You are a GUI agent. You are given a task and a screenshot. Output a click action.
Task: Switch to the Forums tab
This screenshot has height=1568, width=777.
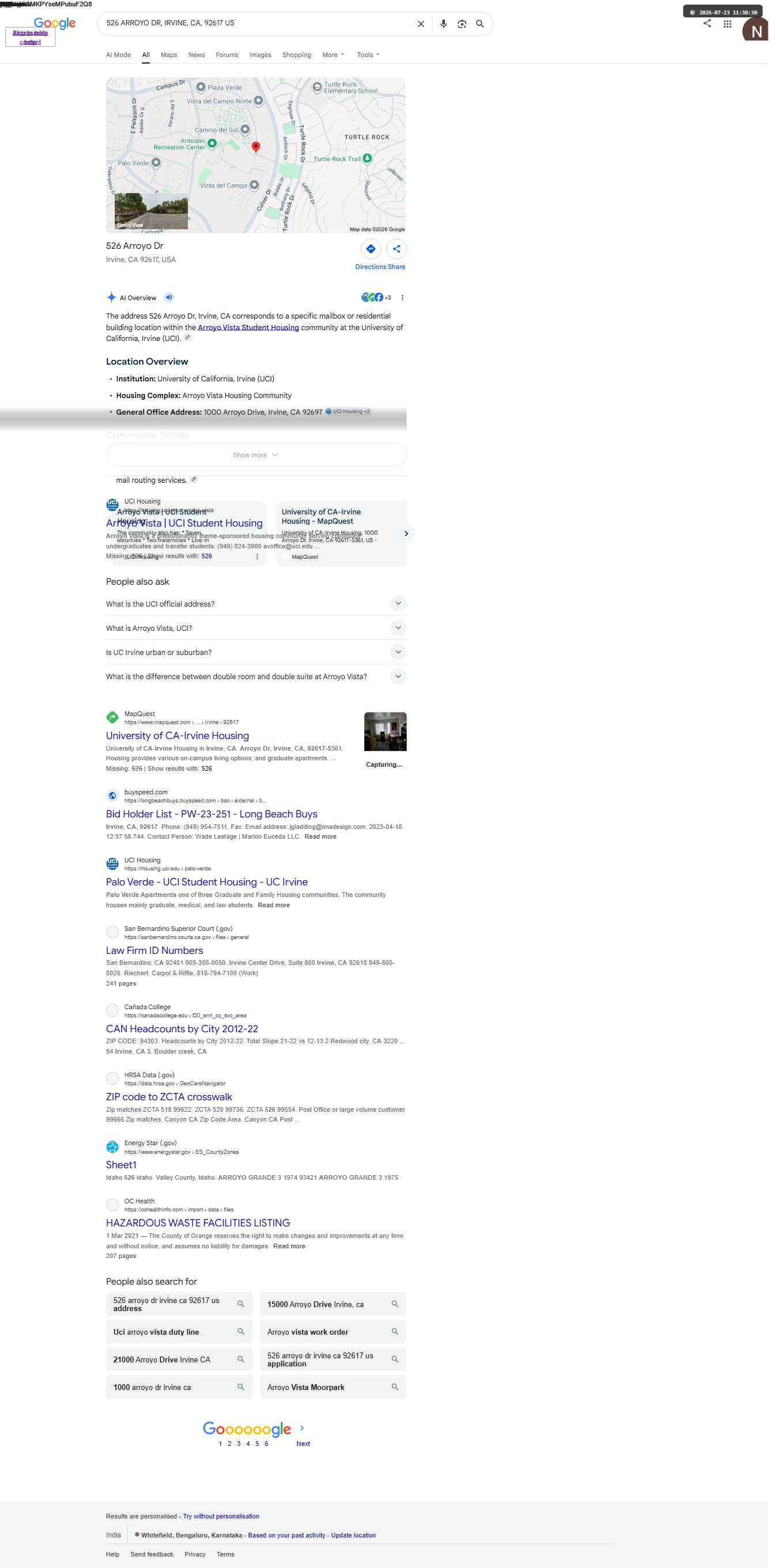pos(227,55)
